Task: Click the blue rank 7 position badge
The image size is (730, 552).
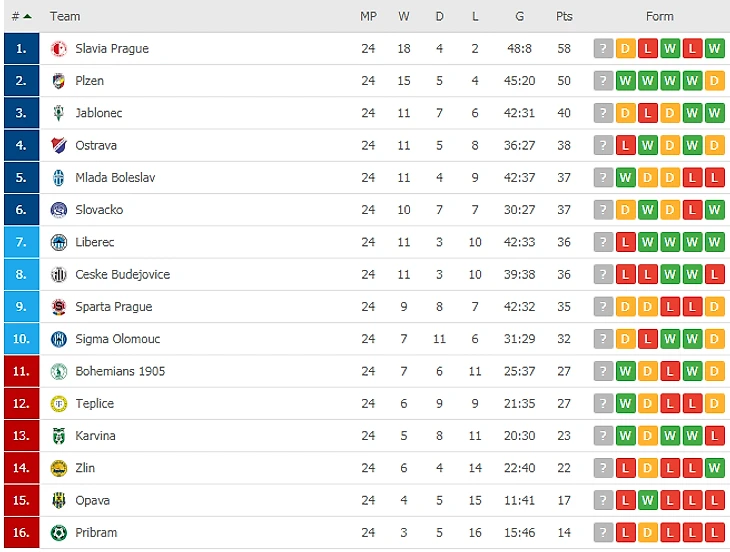Action: [x=21, y=242]
